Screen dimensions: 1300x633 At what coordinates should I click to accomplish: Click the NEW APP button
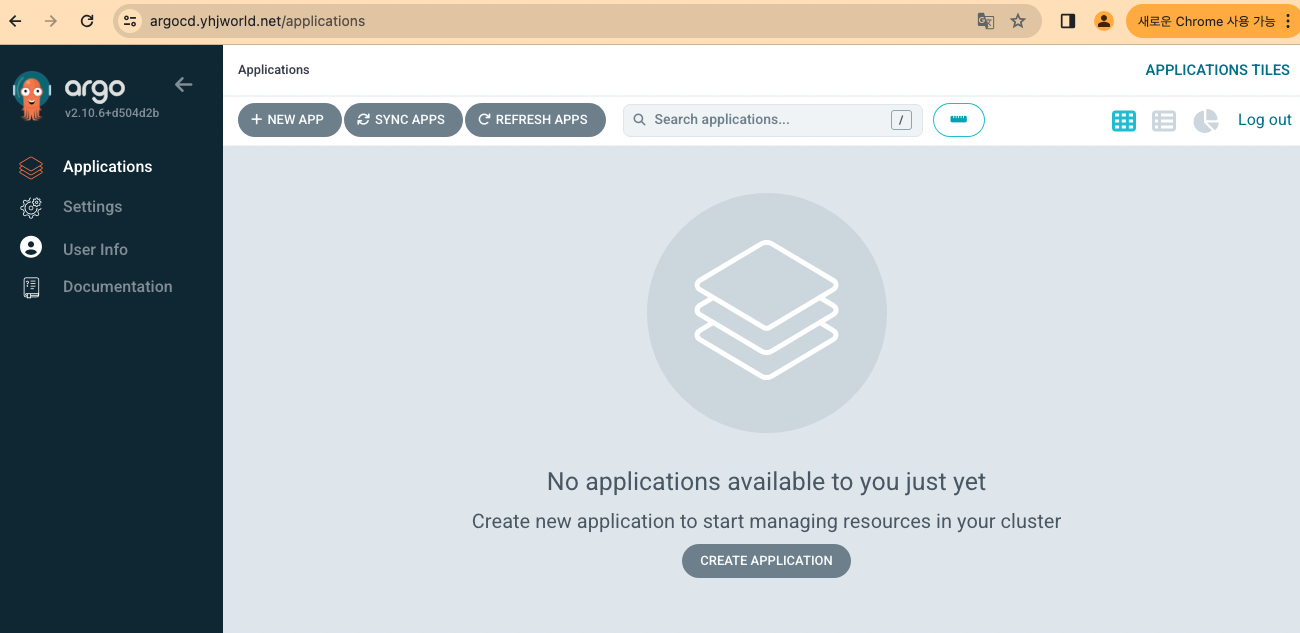coord(289,120)
